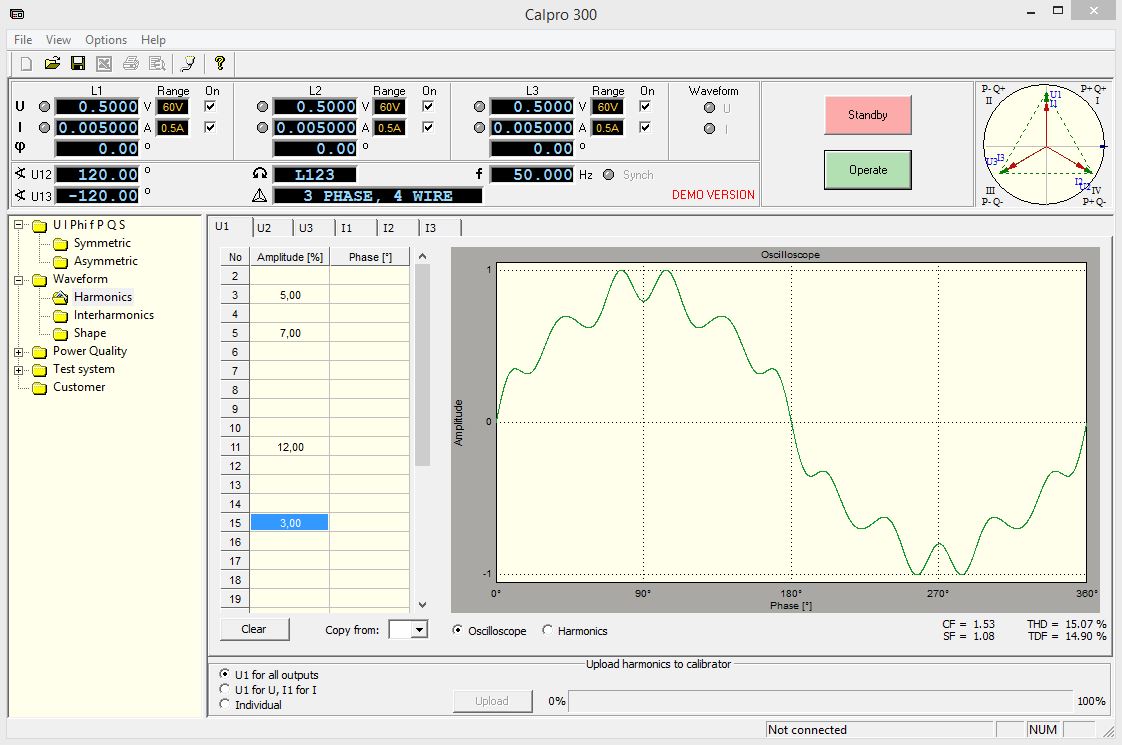Click the greyed Excel export toolbar icon
The image size is (1122, 745).
pos(104,64)
